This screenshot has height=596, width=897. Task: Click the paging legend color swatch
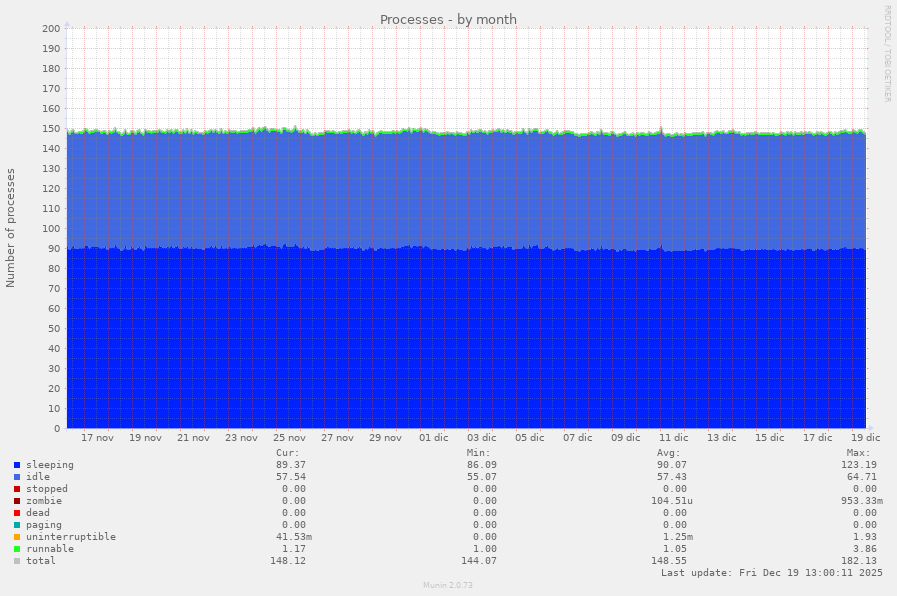[17, 525]
